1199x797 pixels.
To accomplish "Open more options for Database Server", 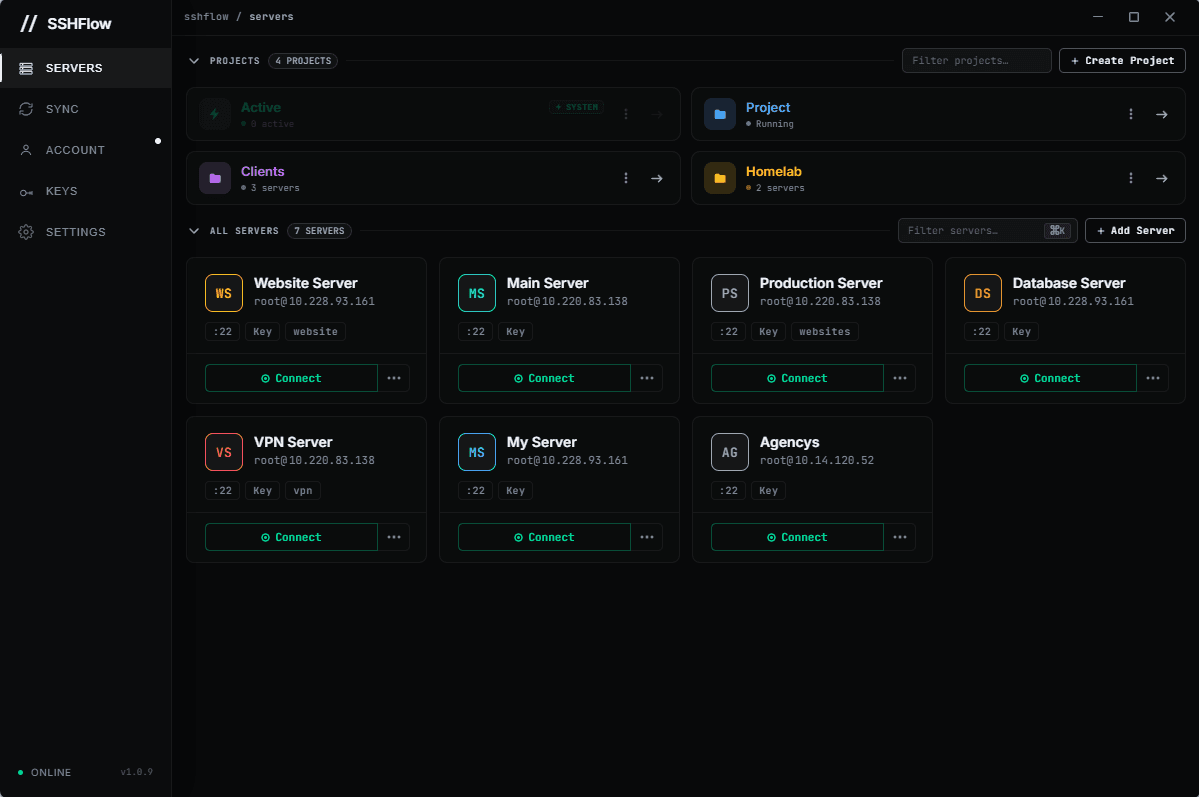I will click(1153, 378).
